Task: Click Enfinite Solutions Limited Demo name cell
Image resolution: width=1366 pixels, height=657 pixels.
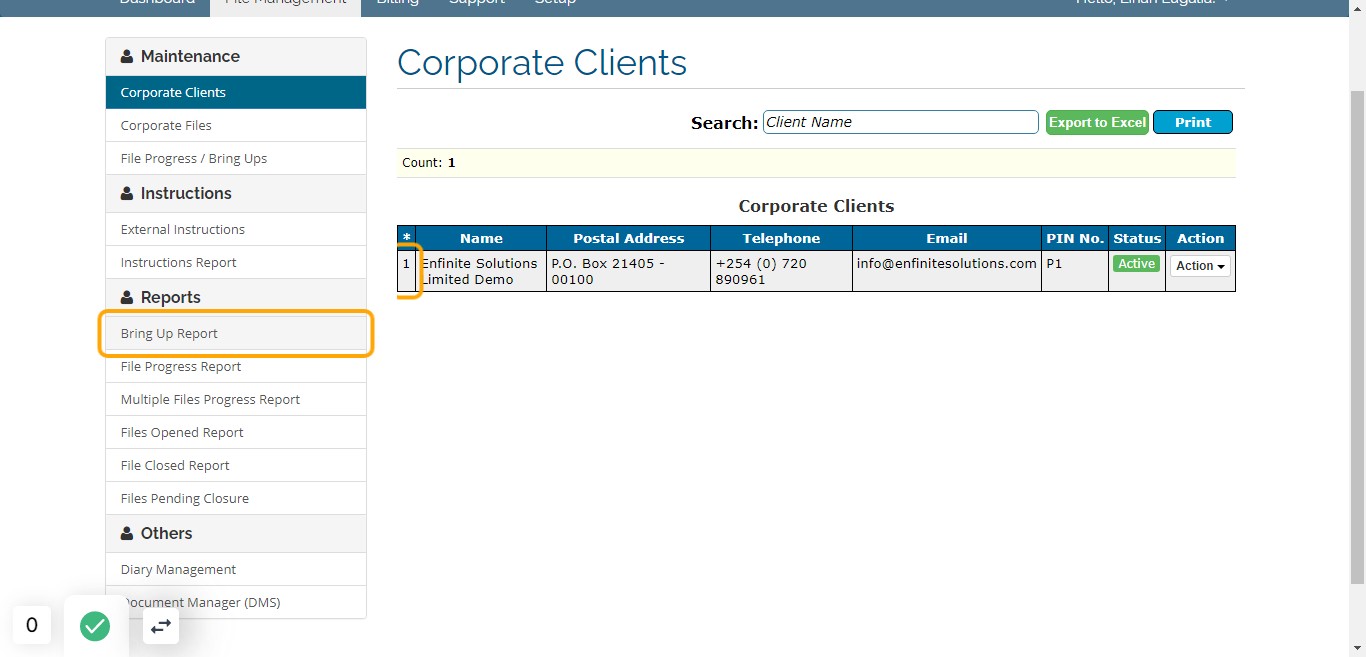Action: point(481,271)
